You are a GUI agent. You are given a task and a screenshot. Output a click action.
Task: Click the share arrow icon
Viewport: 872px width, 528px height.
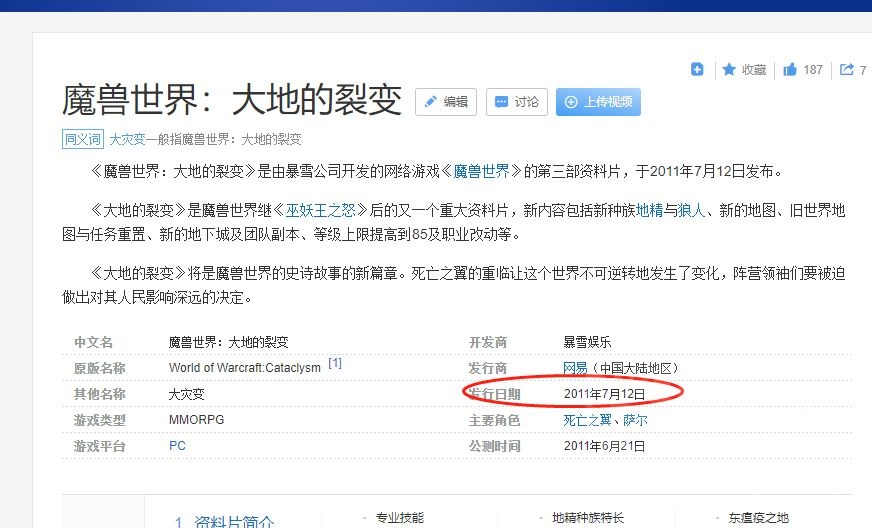[x=846, y=69]
